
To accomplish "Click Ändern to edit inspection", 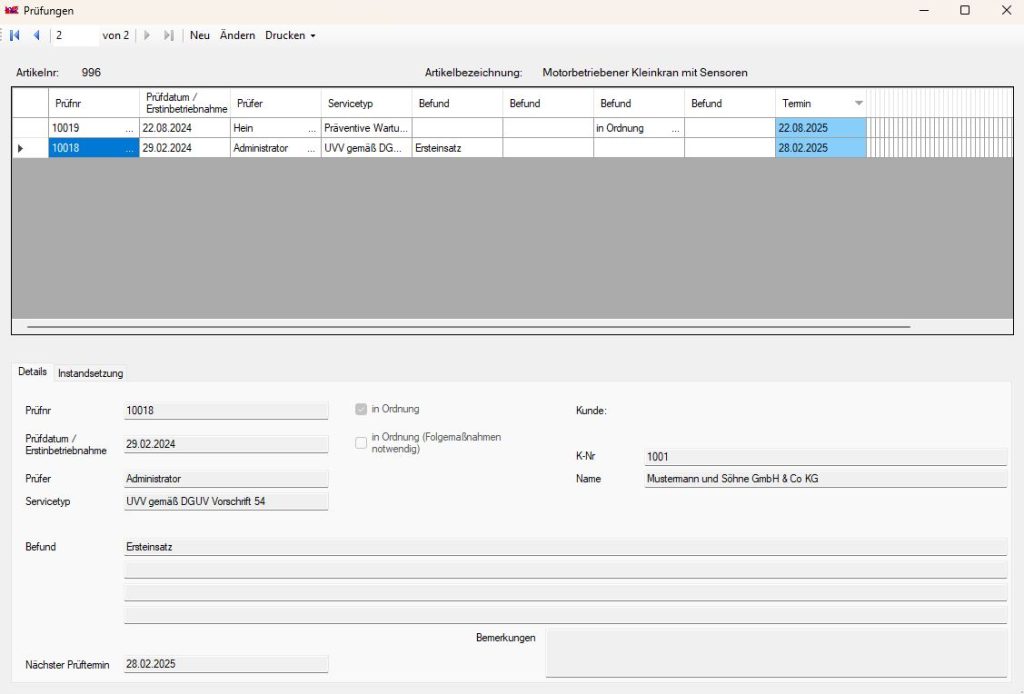I will (x=237, y=35).
